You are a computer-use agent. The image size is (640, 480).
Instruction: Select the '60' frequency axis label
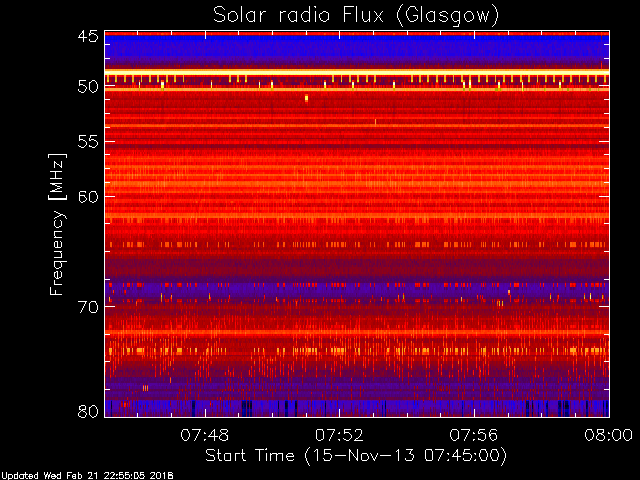coord(88,197)
